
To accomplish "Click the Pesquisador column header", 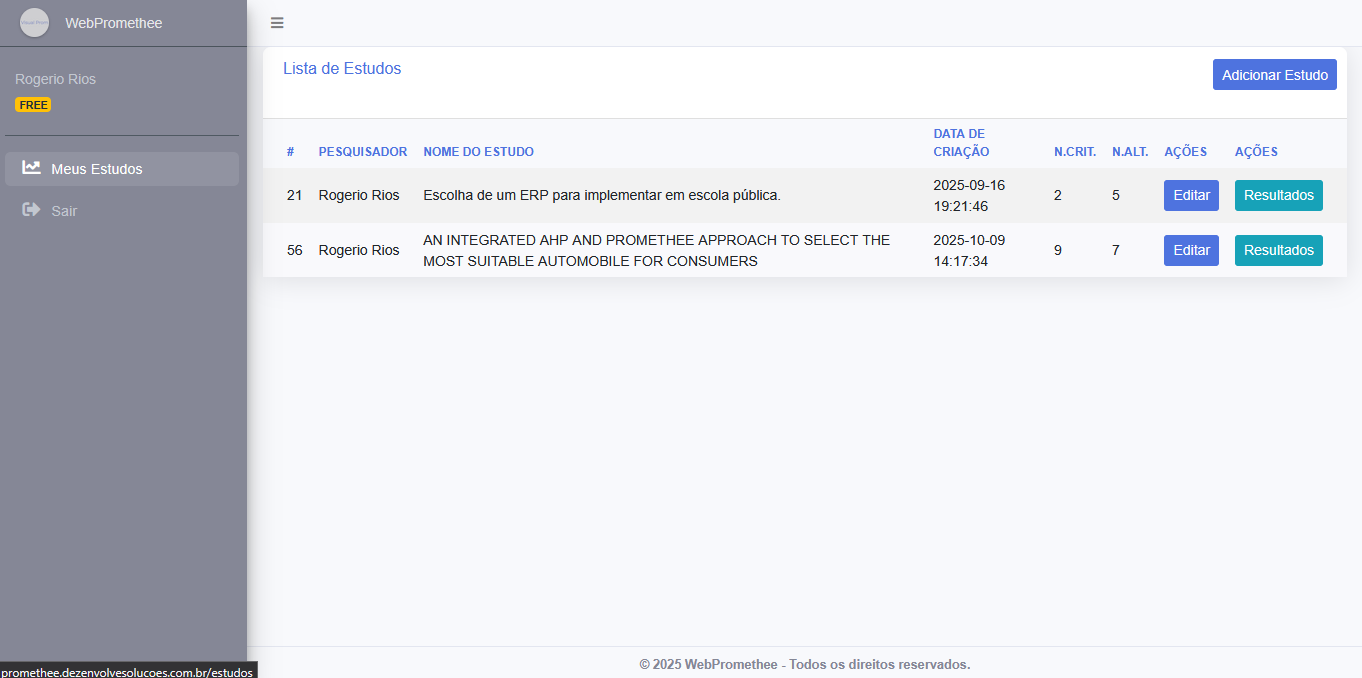I will tap(362, 152).
